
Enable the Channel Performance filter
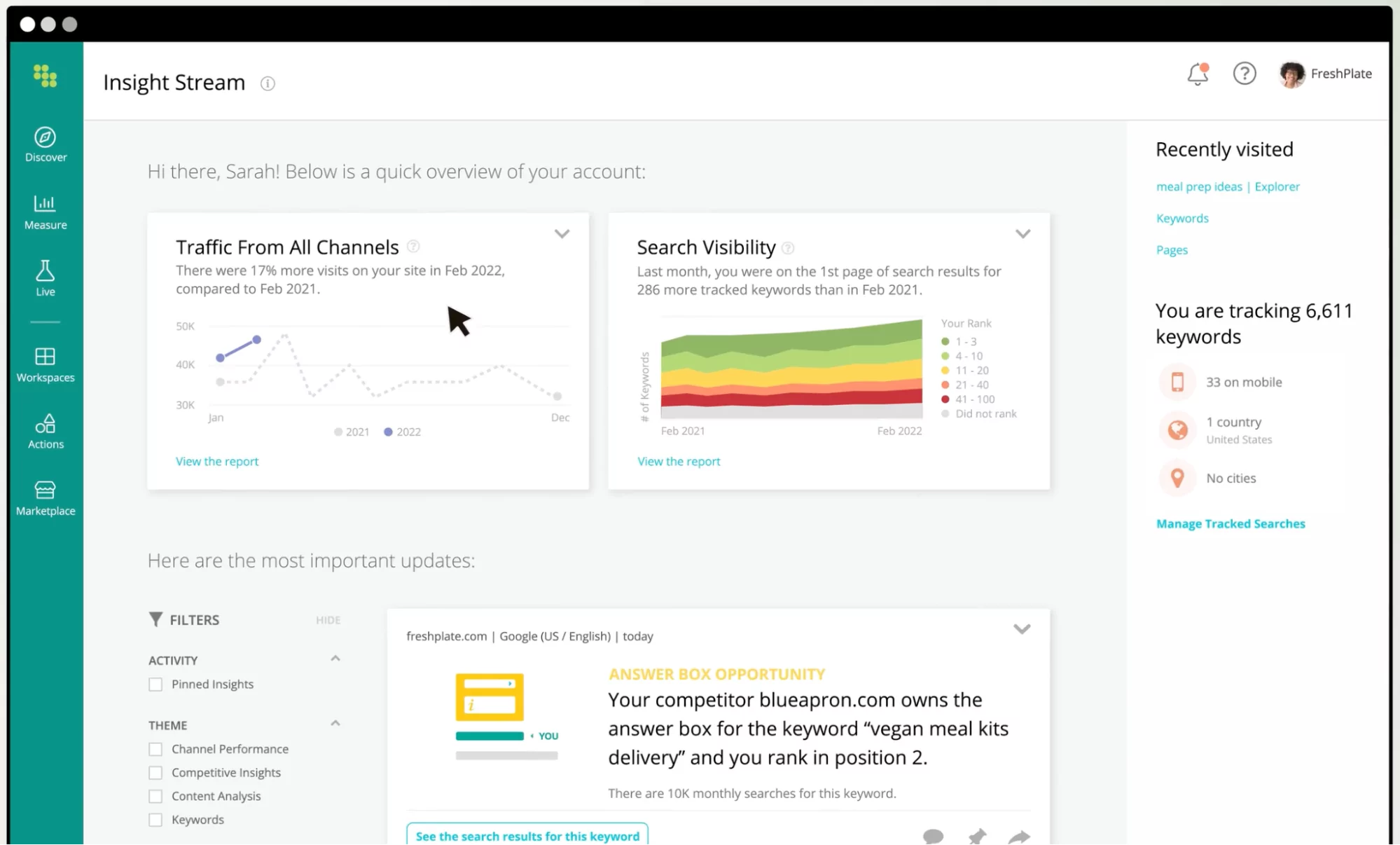[x=155, y=749]
